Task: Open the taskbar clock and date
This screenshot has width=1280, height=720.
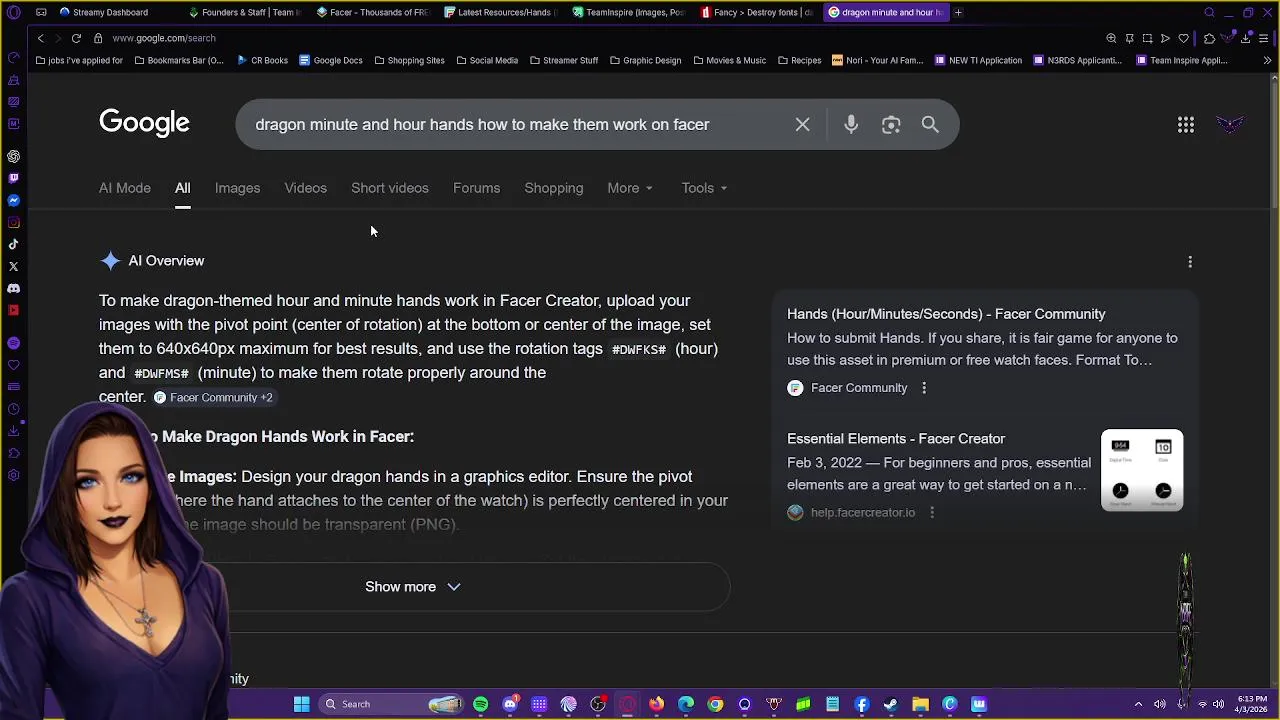Action: (1251, 704)
